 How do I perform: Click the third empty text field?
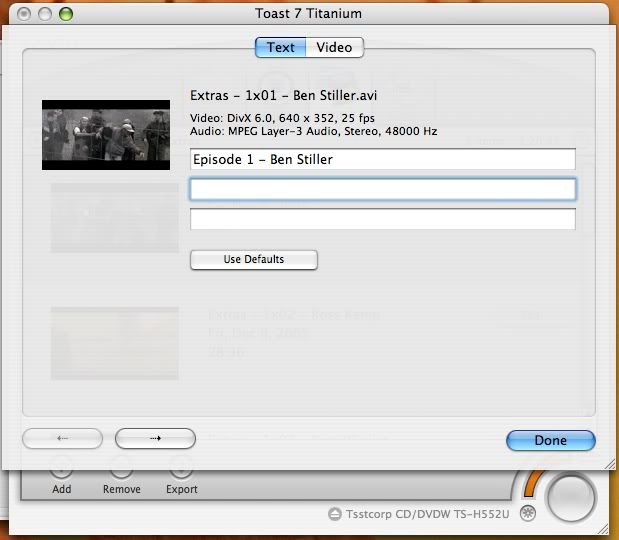[x=383, y=219]
